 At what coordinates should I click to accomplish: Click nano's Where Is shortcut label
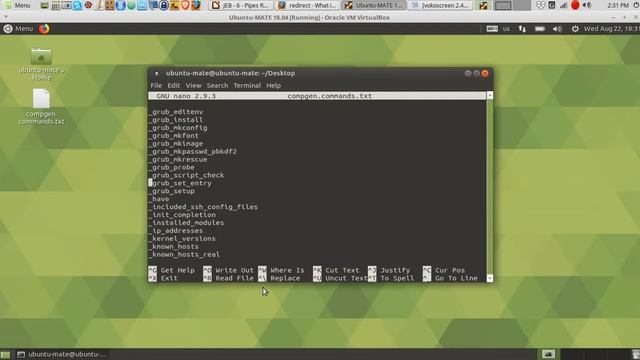287,270
